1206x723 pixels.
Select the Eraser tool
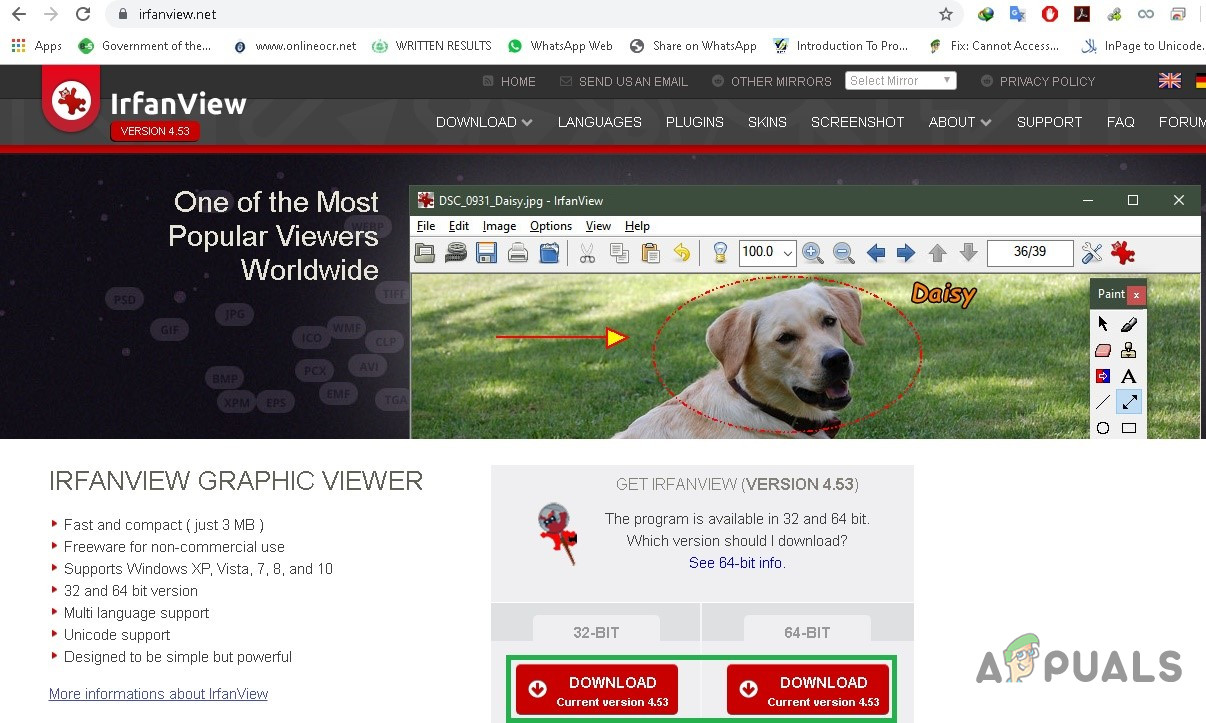[x=1102, y=350]
